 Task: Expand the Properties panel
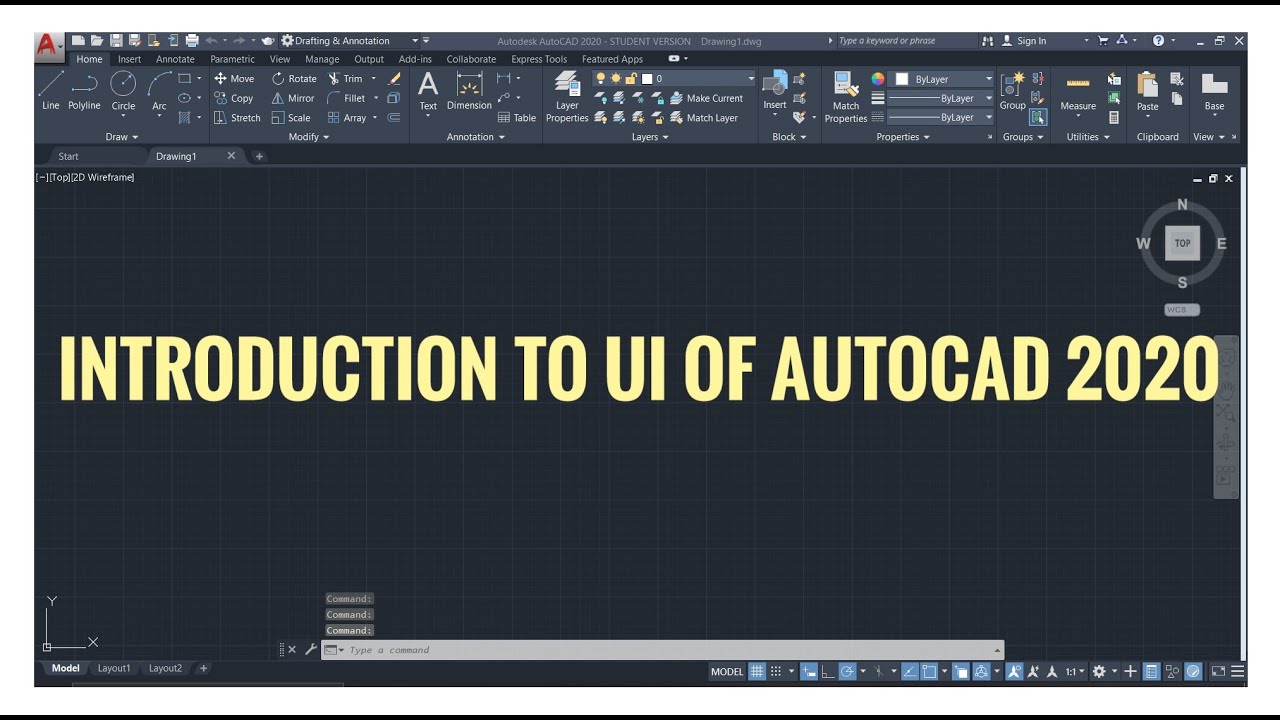(903, 137)
